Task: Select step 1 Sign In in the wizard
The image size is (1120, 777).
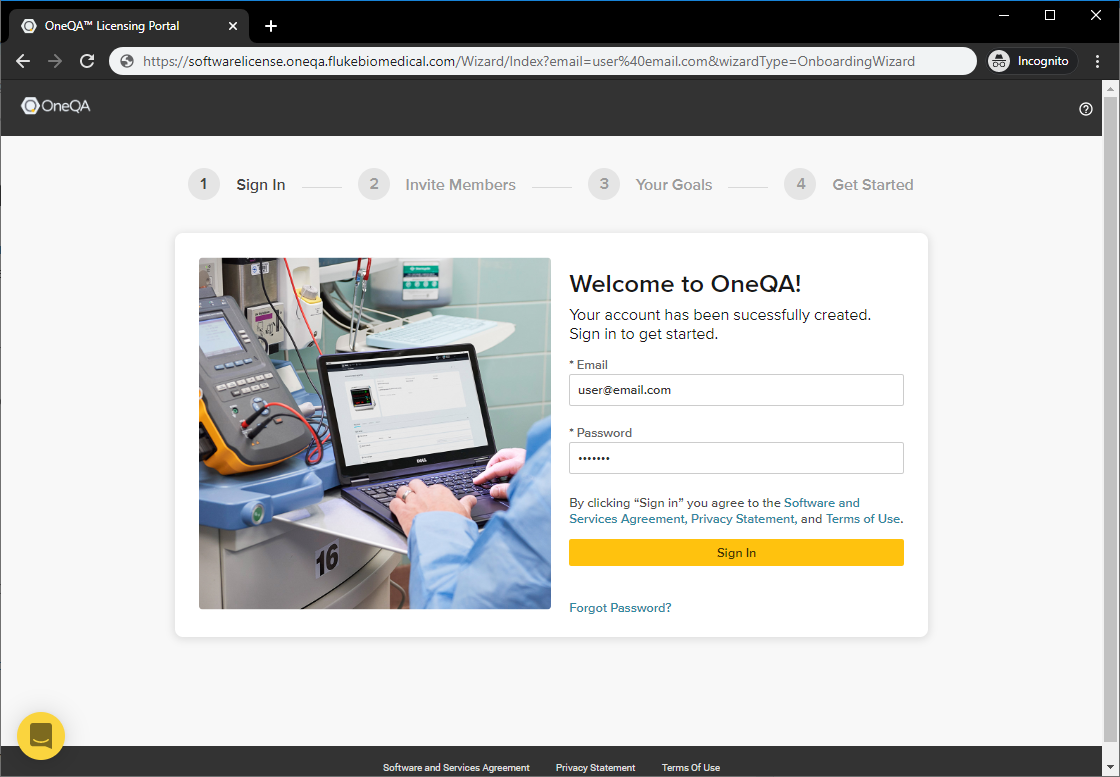Action: pos(236,184)
